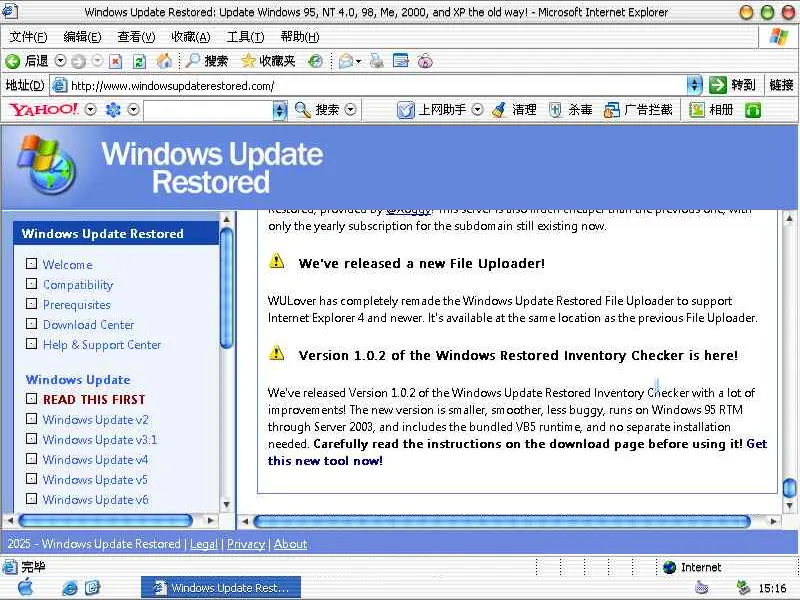Click the Print icon
800x600 pixels.
[377, 61]
